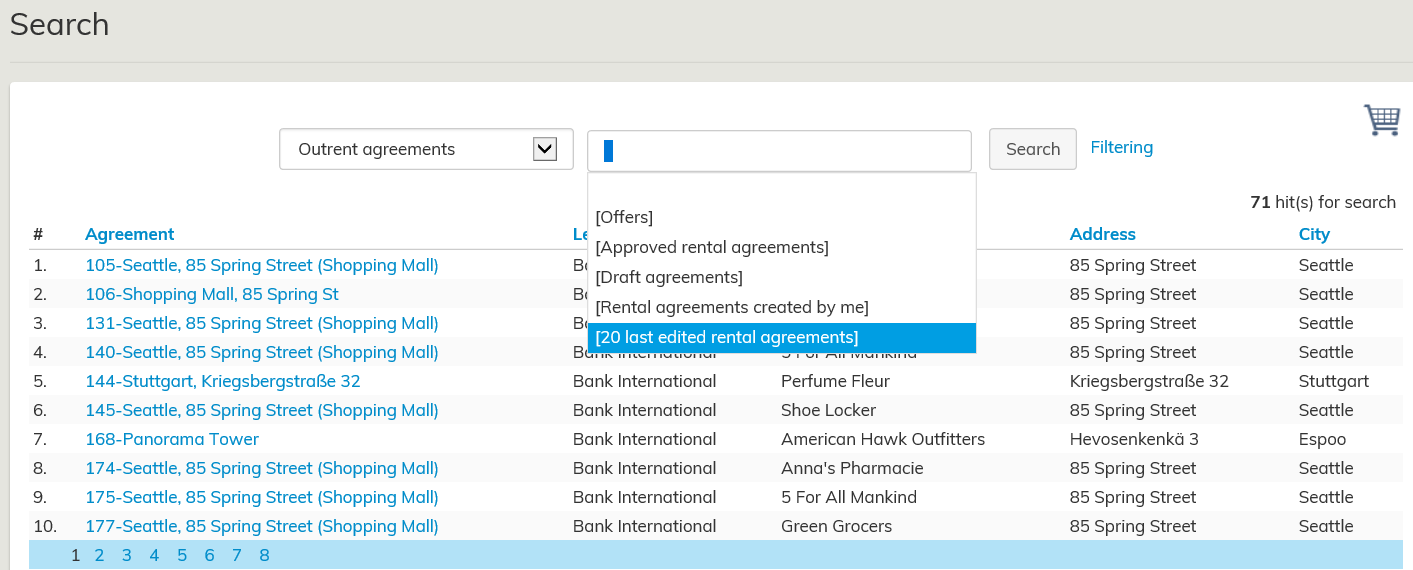This screenshot has width=1413, height=570.
Task: Sort by Agreement column header
Action: tap(129, 234)
